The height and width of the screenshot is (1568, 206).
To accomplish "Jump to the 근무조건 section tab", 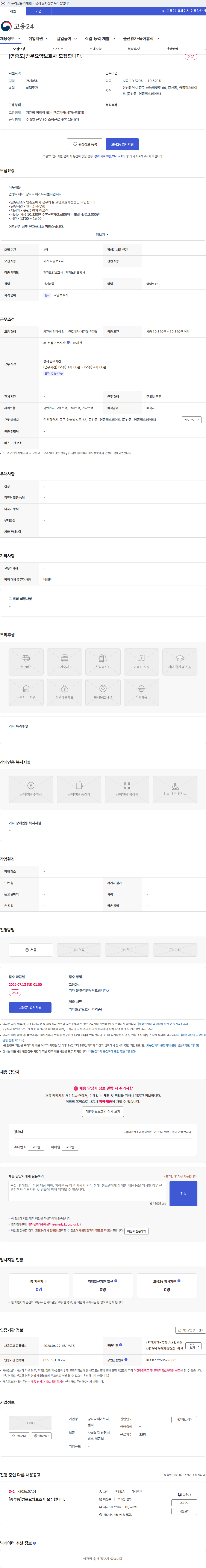I will [57, 49].
